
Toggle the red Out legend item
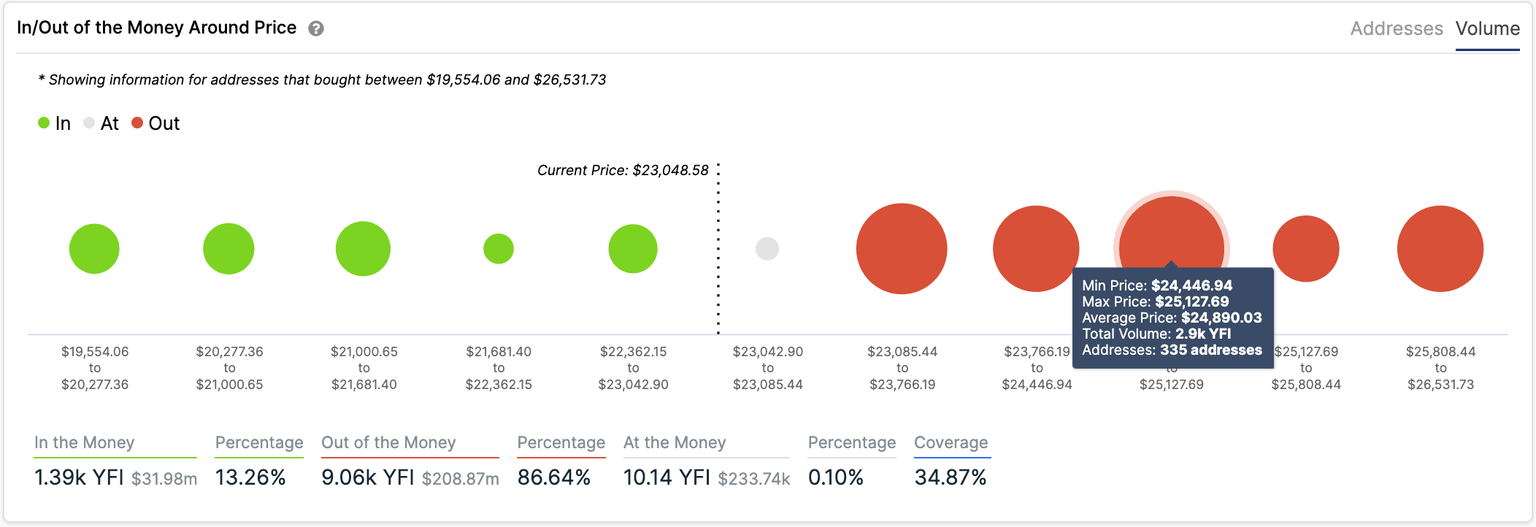pyautogui.click(x=155, y=124)
